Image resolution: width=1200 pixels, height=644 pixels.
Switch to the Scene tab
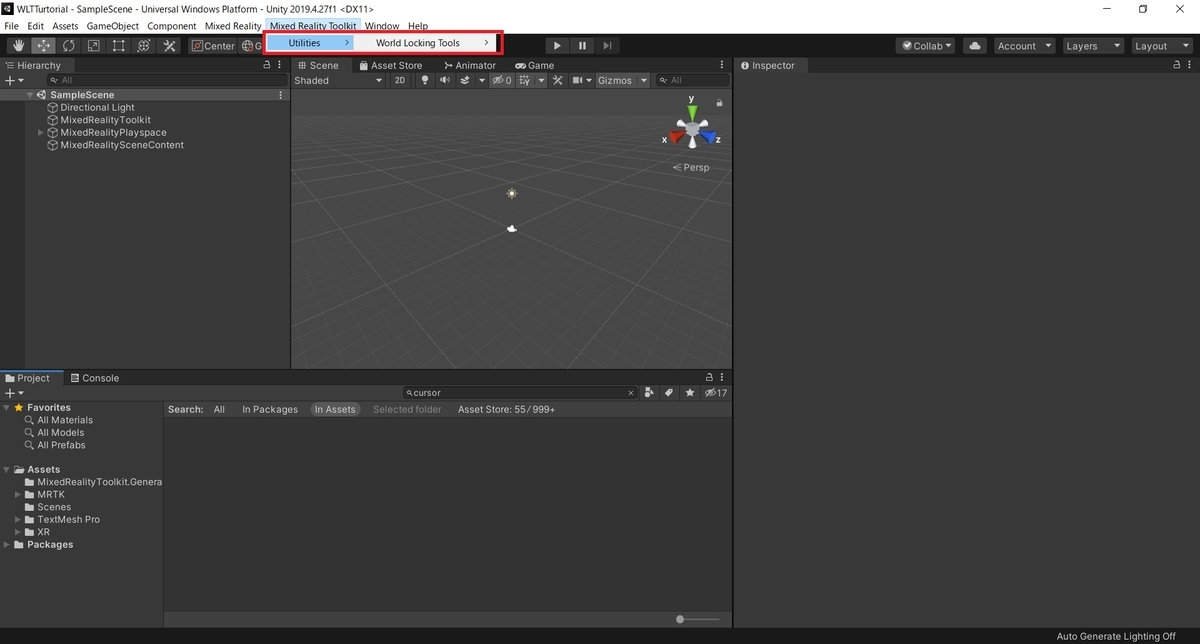(x=317, y=65)
